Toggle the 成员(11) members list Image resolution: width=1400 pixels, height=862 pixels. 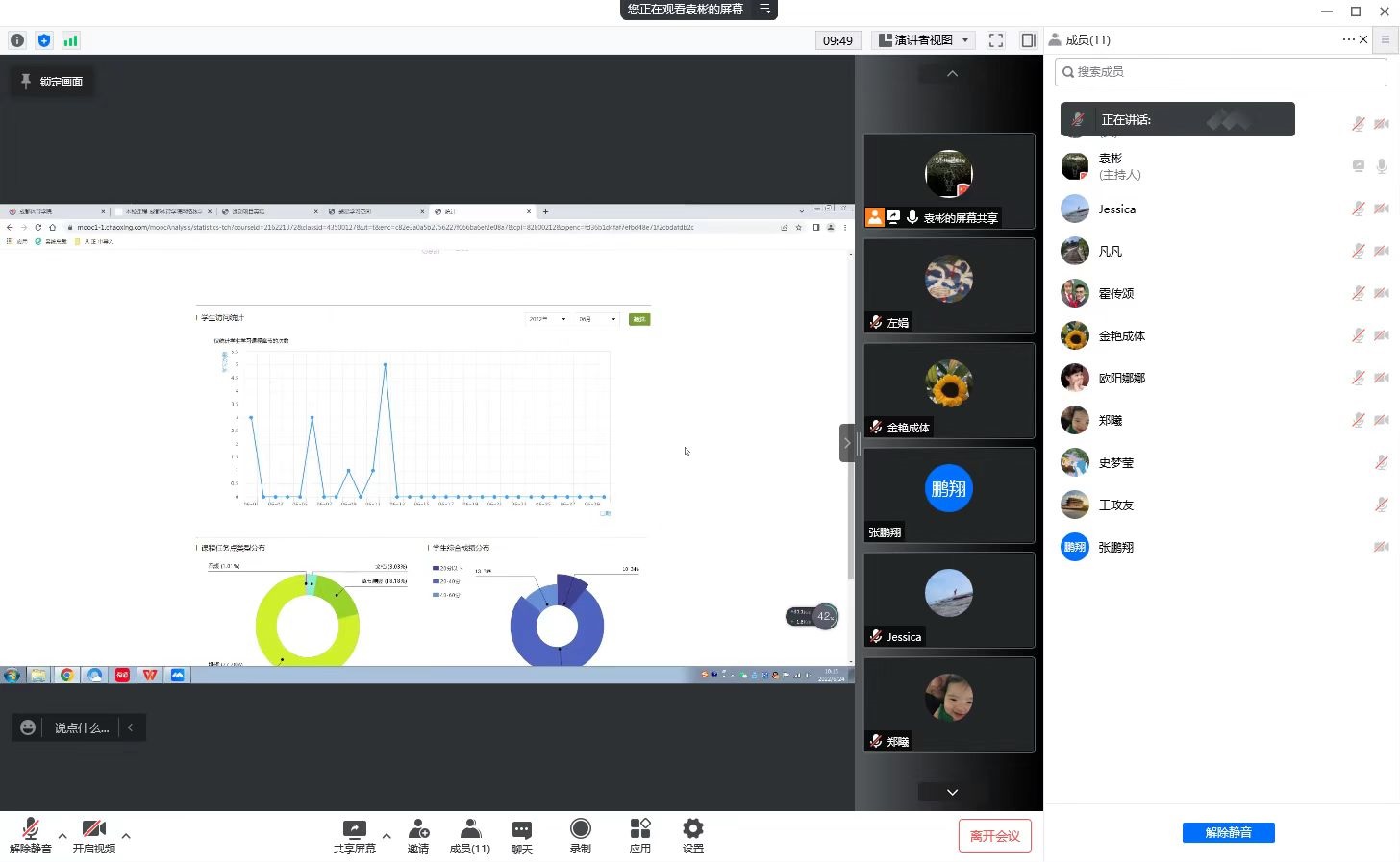(470, 835)
